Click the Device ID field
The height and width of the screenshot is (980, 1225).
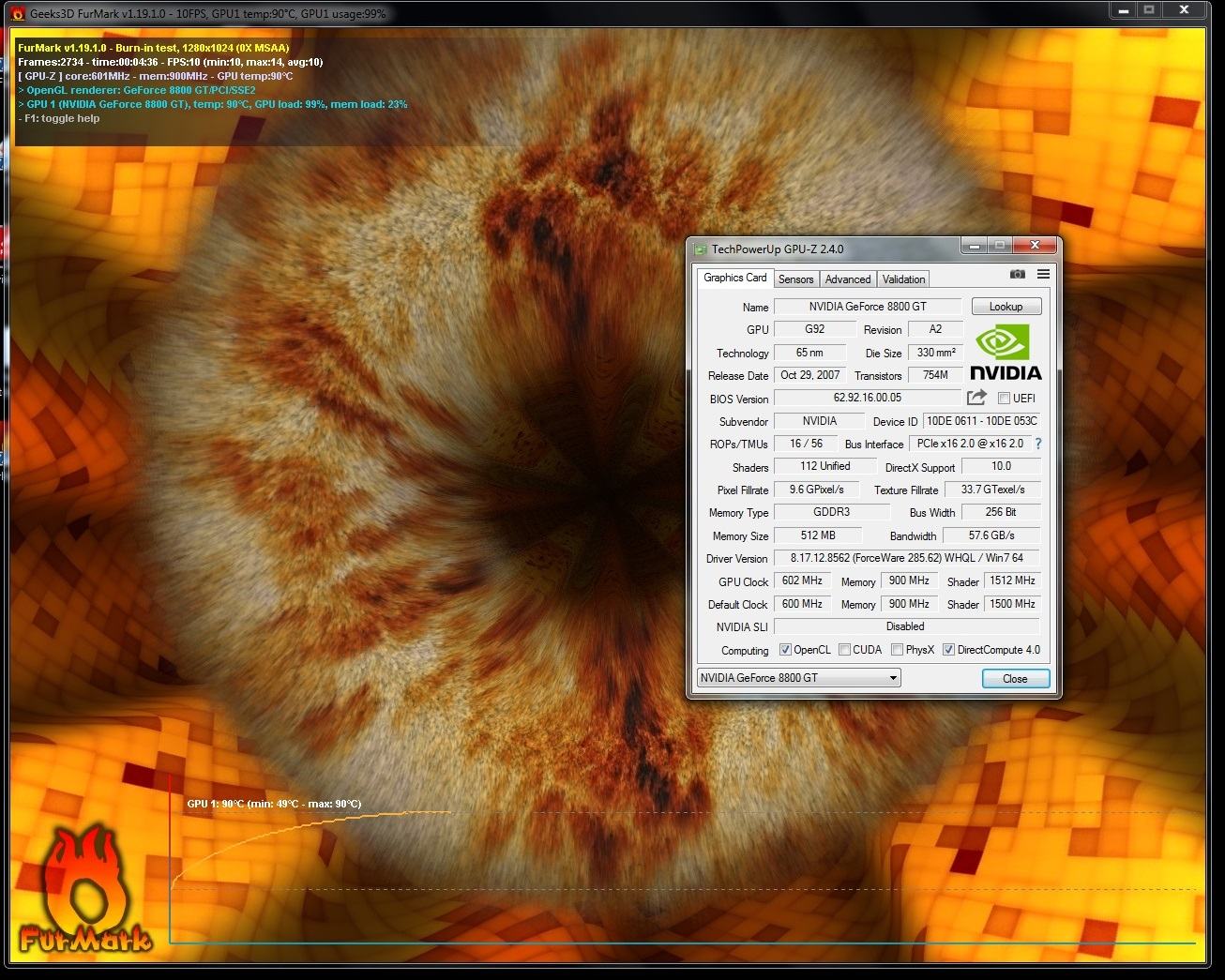tap(981, 421)
